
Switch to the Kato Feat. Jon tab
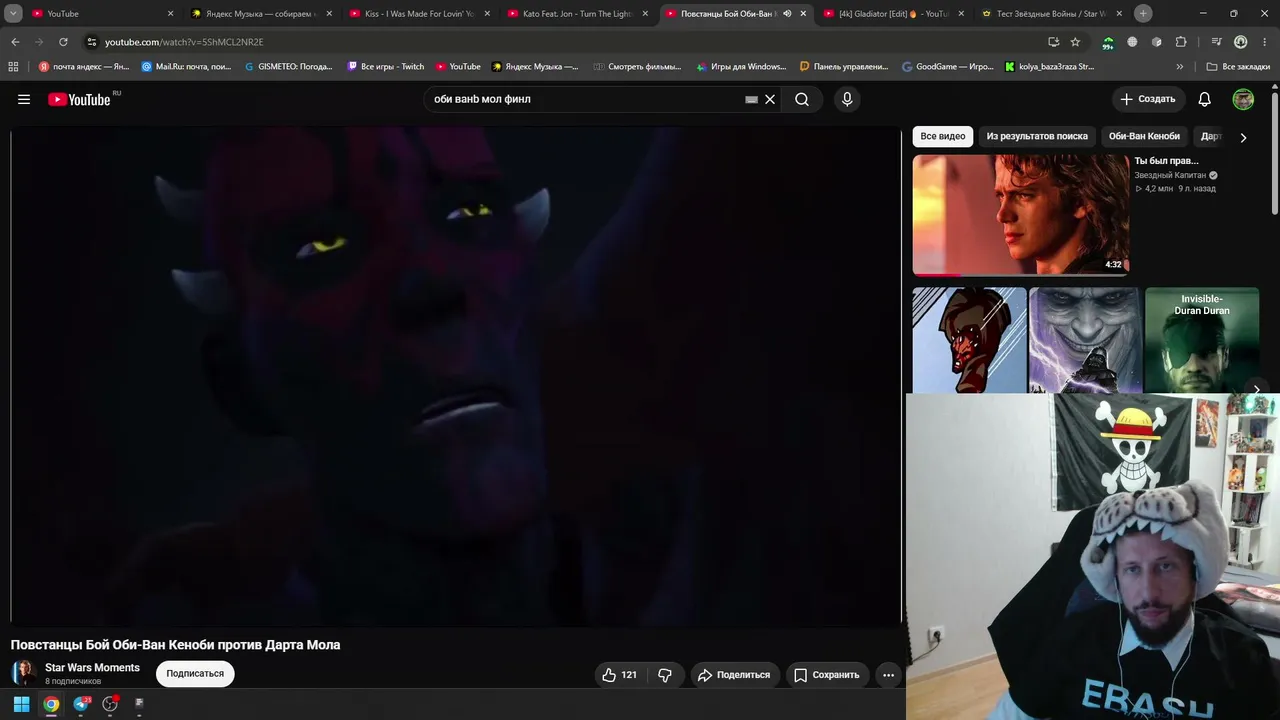click(x=577, y=14)
